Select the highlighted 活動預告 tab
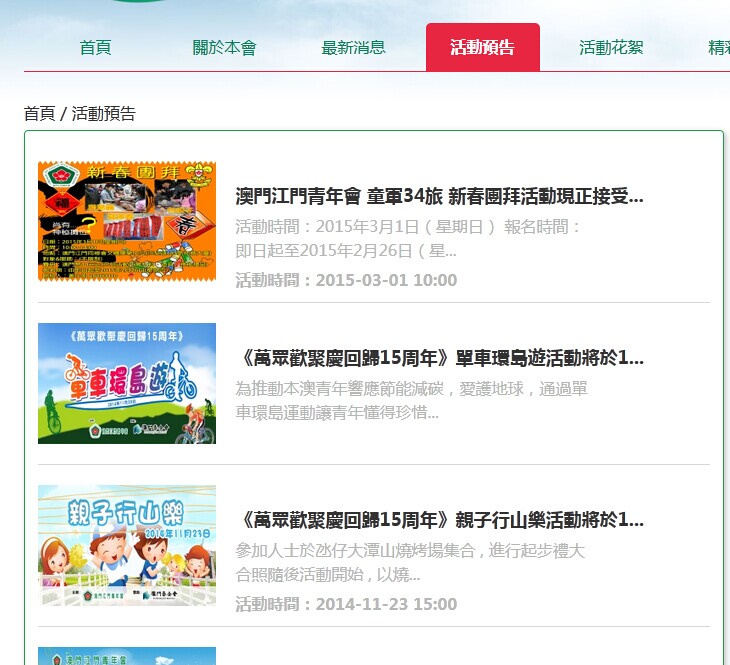Image resolution: width=730 pixels, height=665 pixels. (x=482, y=47)
